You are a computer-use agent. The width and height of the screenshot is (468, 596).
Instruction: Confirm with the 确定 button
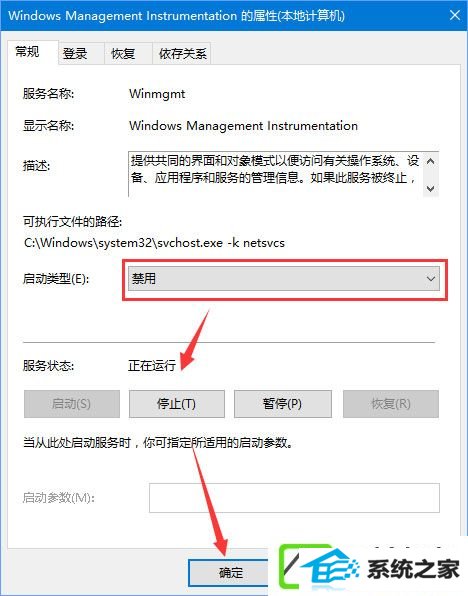(229, 573)
